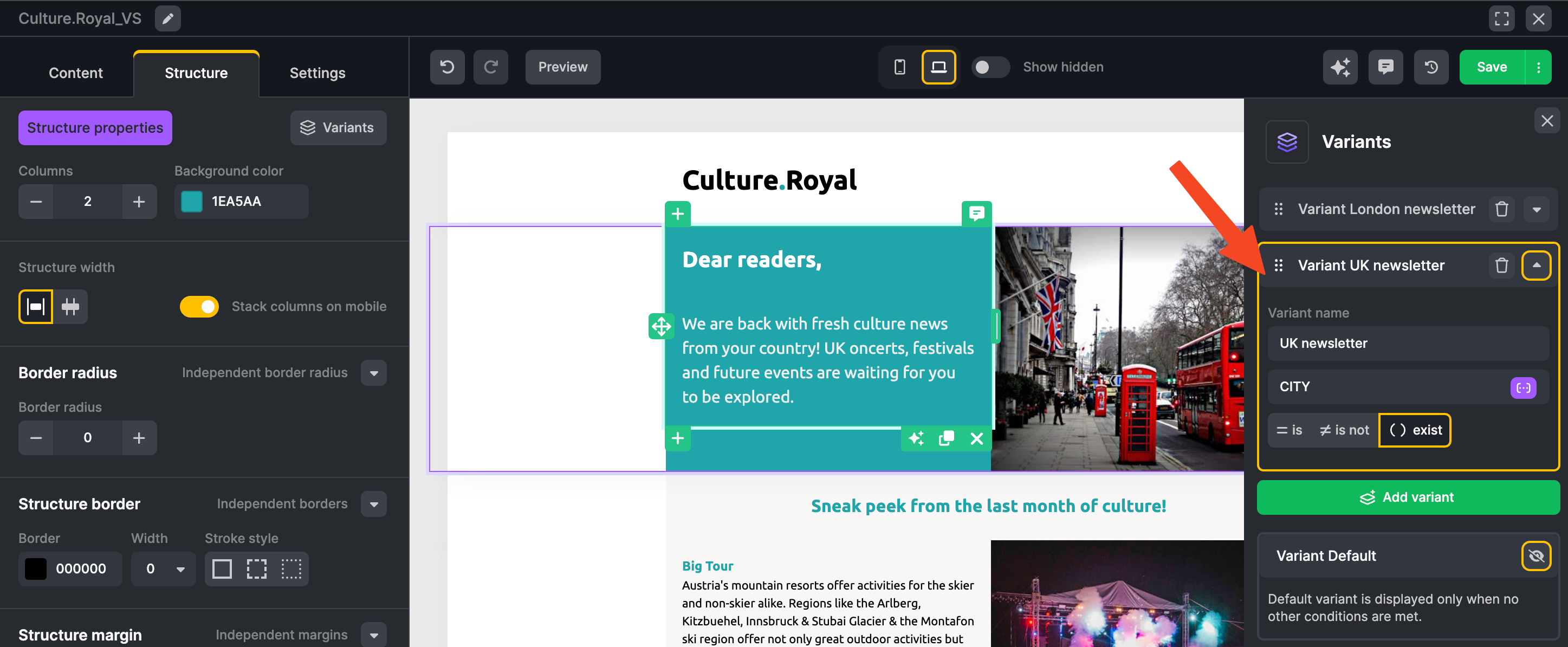
Task: Open the Big Tour link
Action: (x=707, y=566)
